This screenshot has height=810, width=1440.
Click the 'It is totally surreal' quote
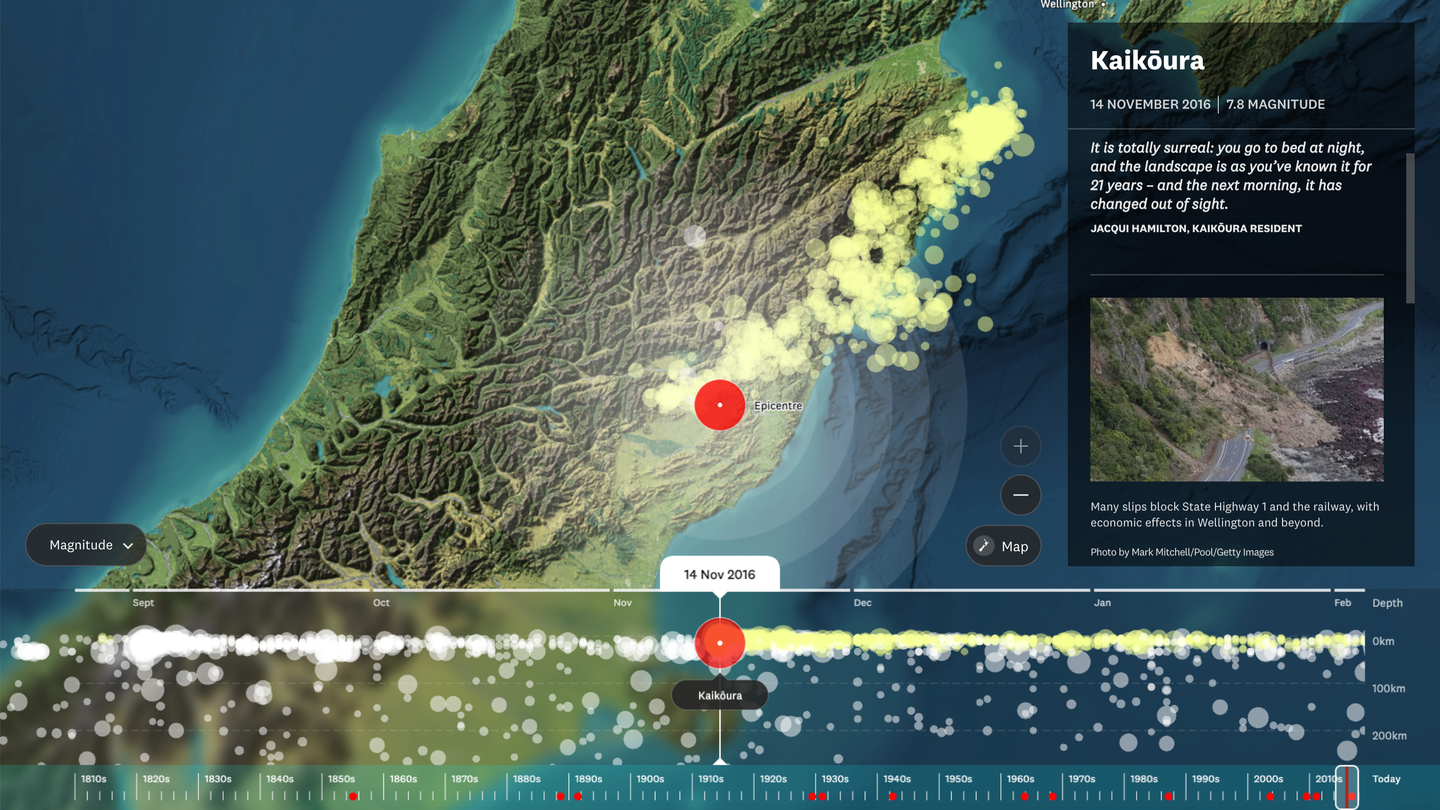click(x=1231, y=176)
